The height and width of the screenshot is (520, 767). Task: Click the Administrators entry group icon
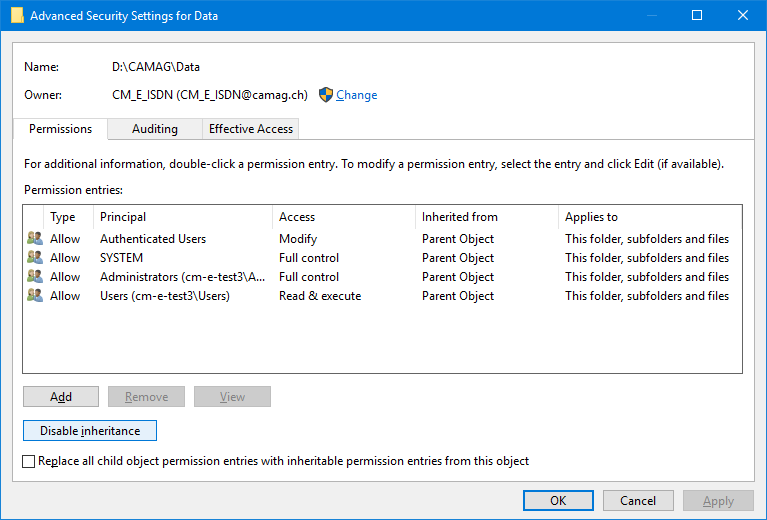[x=35, y=277]
